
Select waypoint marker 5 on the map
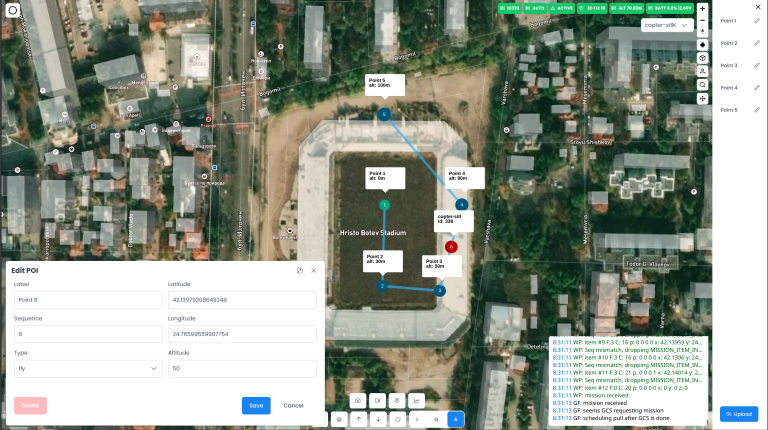[384, 115]
